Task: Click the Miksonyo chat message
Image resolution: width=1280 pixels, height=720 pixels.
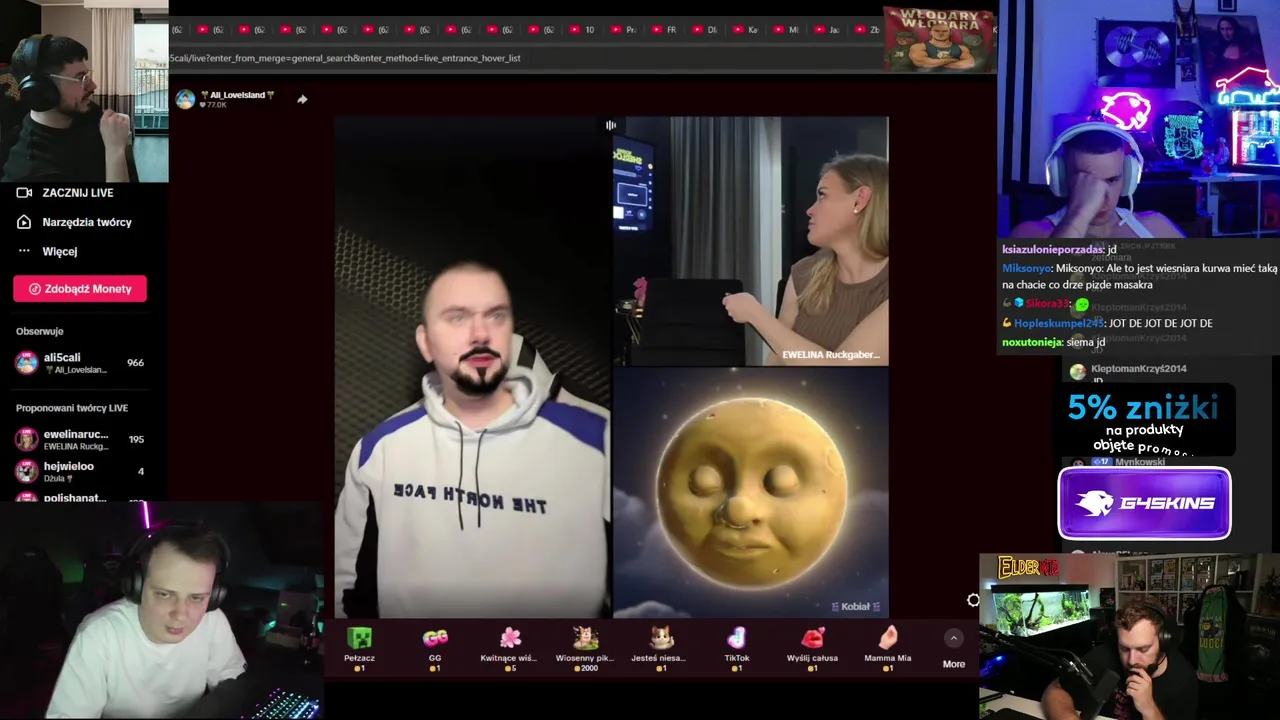Action: [x=1139, y=277]
